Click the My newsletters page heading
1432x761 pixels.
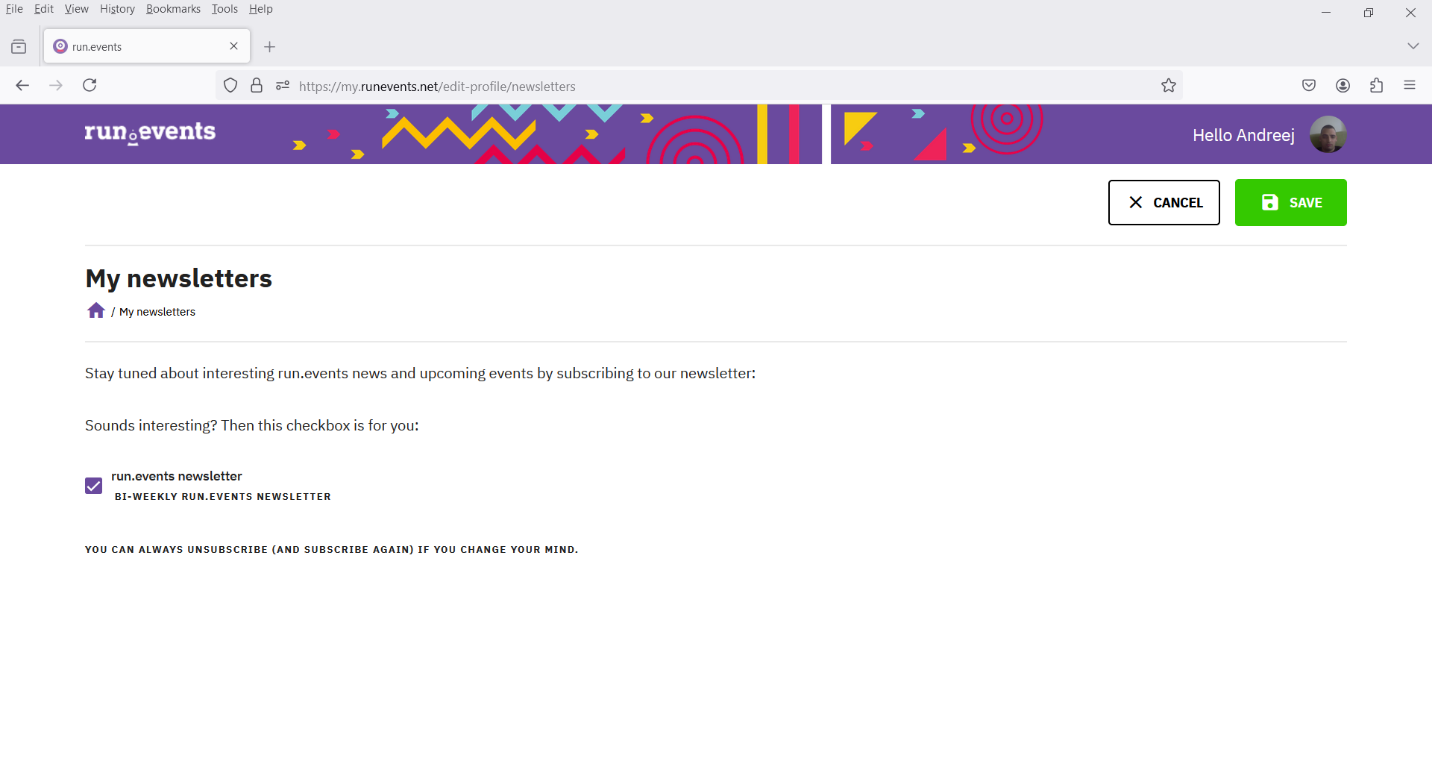(179, 278)
